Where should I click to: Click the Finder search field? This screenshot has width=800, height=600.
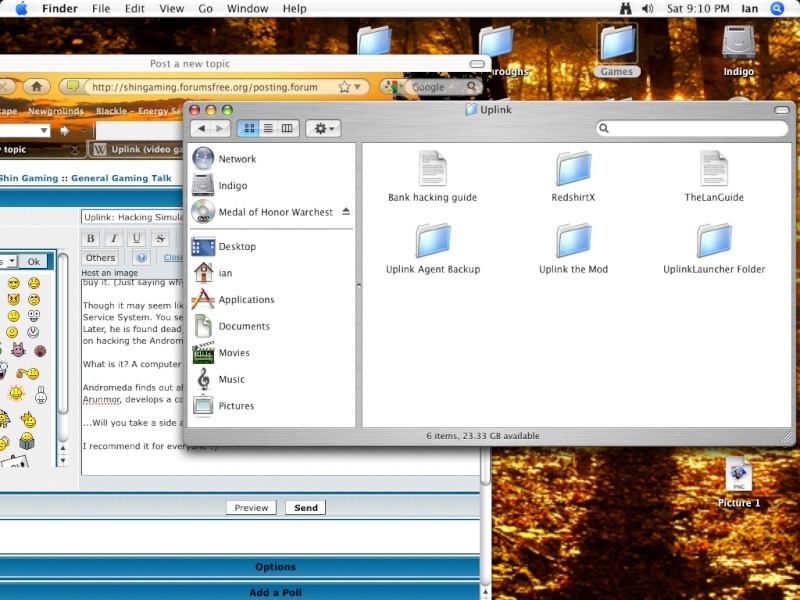[x=692, y=128]
